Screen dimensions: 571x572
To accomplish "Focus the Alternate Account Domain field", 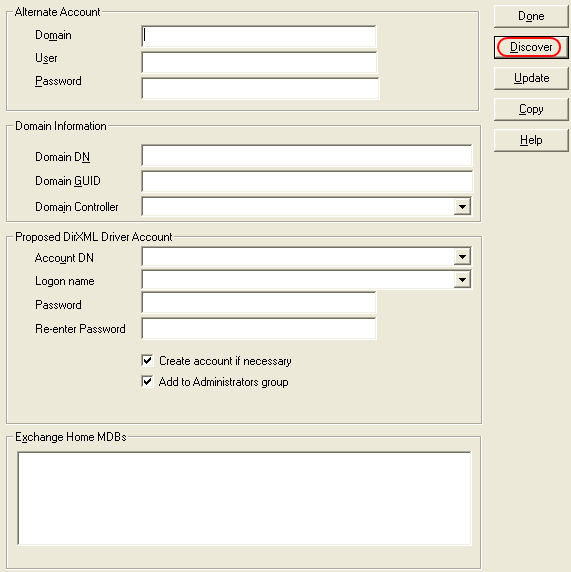I will tap(259, 36).
